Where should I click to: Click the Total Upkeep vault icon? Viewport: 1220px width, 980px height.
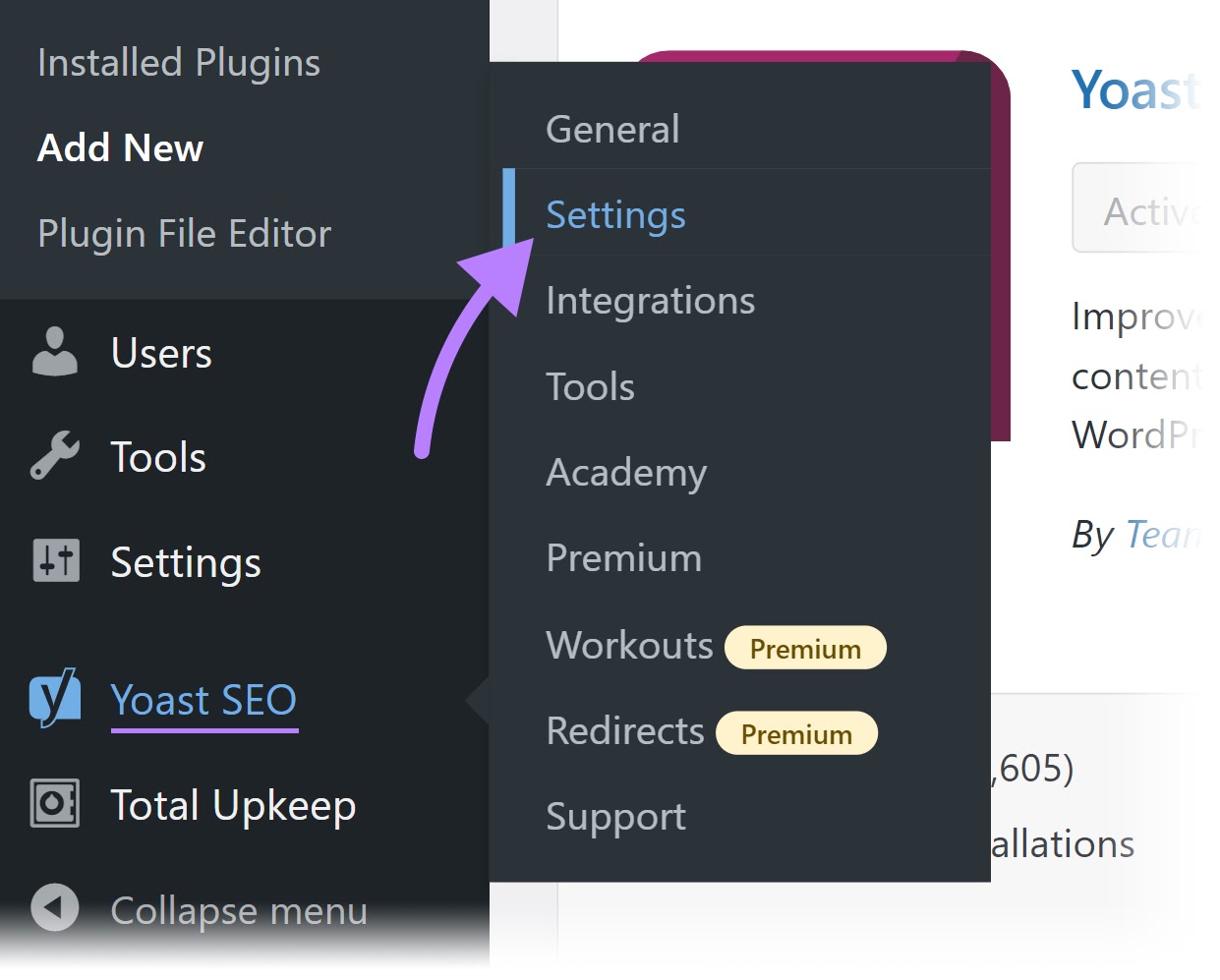click(55, 803)
